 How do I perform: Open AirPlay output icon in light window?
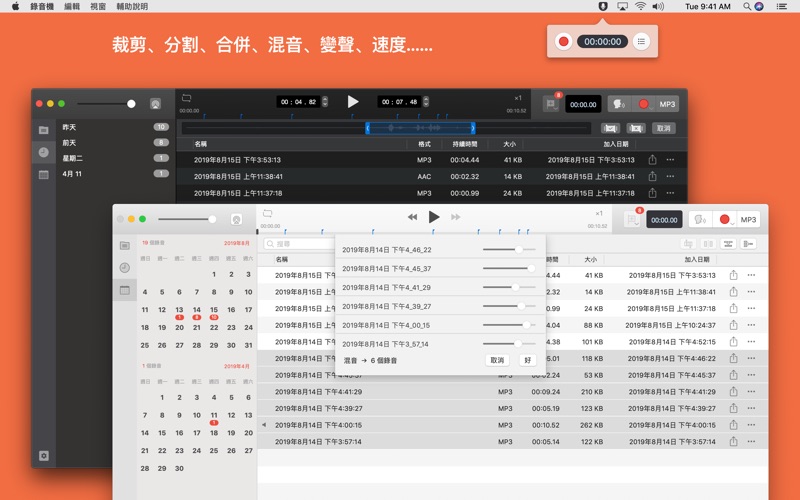click(236, 219)
